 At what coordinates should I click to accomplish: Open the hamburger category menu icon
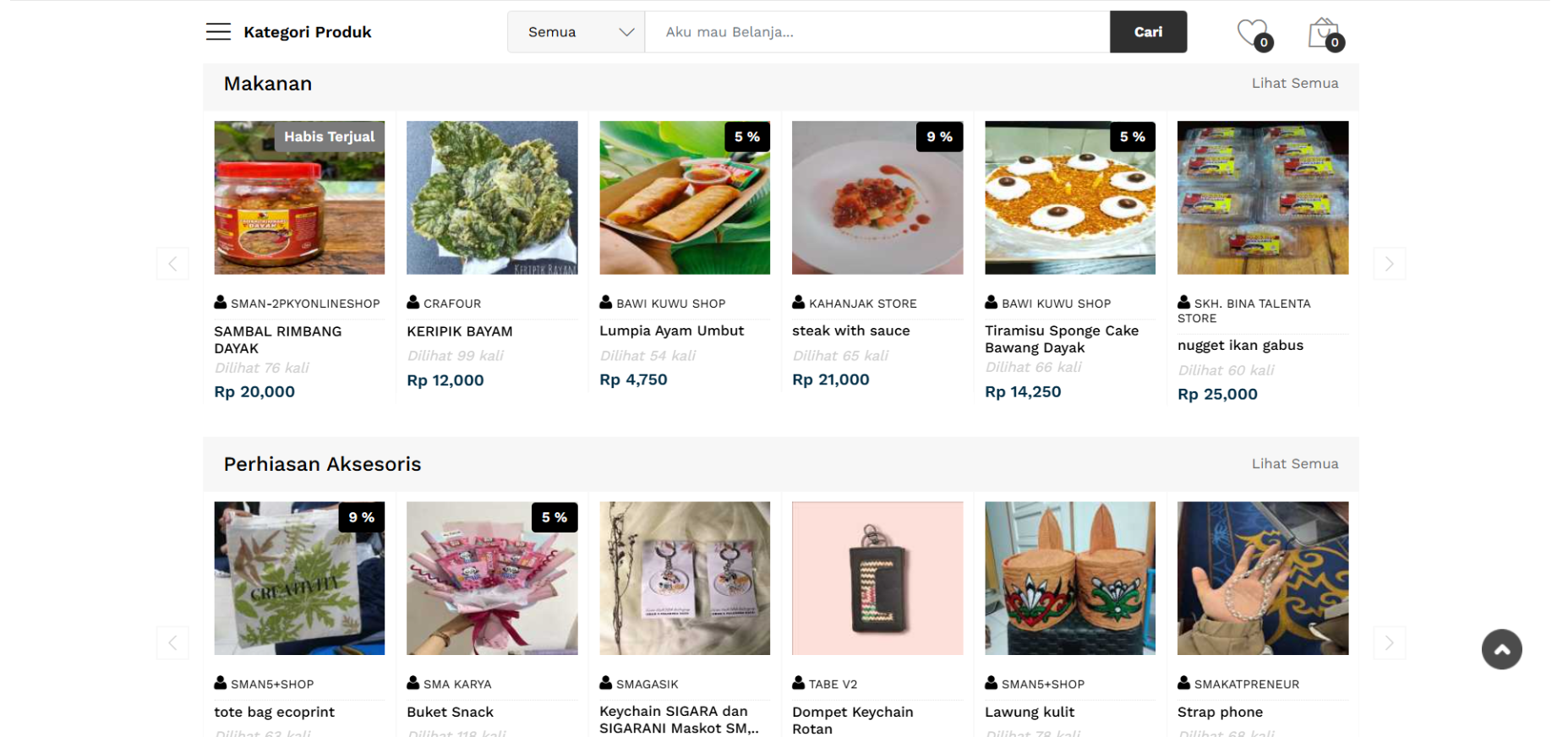coord(218,32)
